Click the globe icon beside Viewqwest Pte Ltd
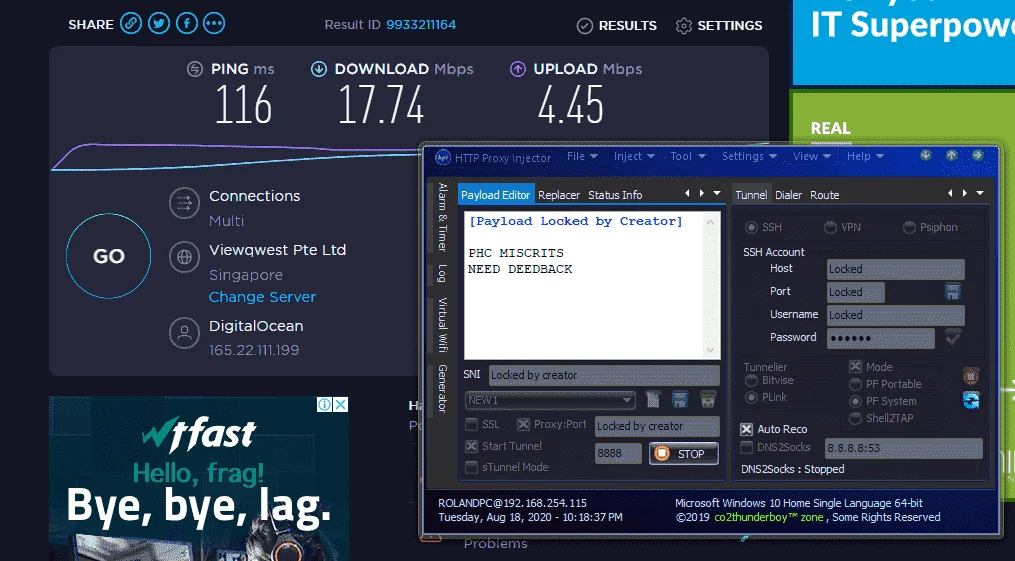Viewport: 1015px width, 561px height. coord(184,258)
